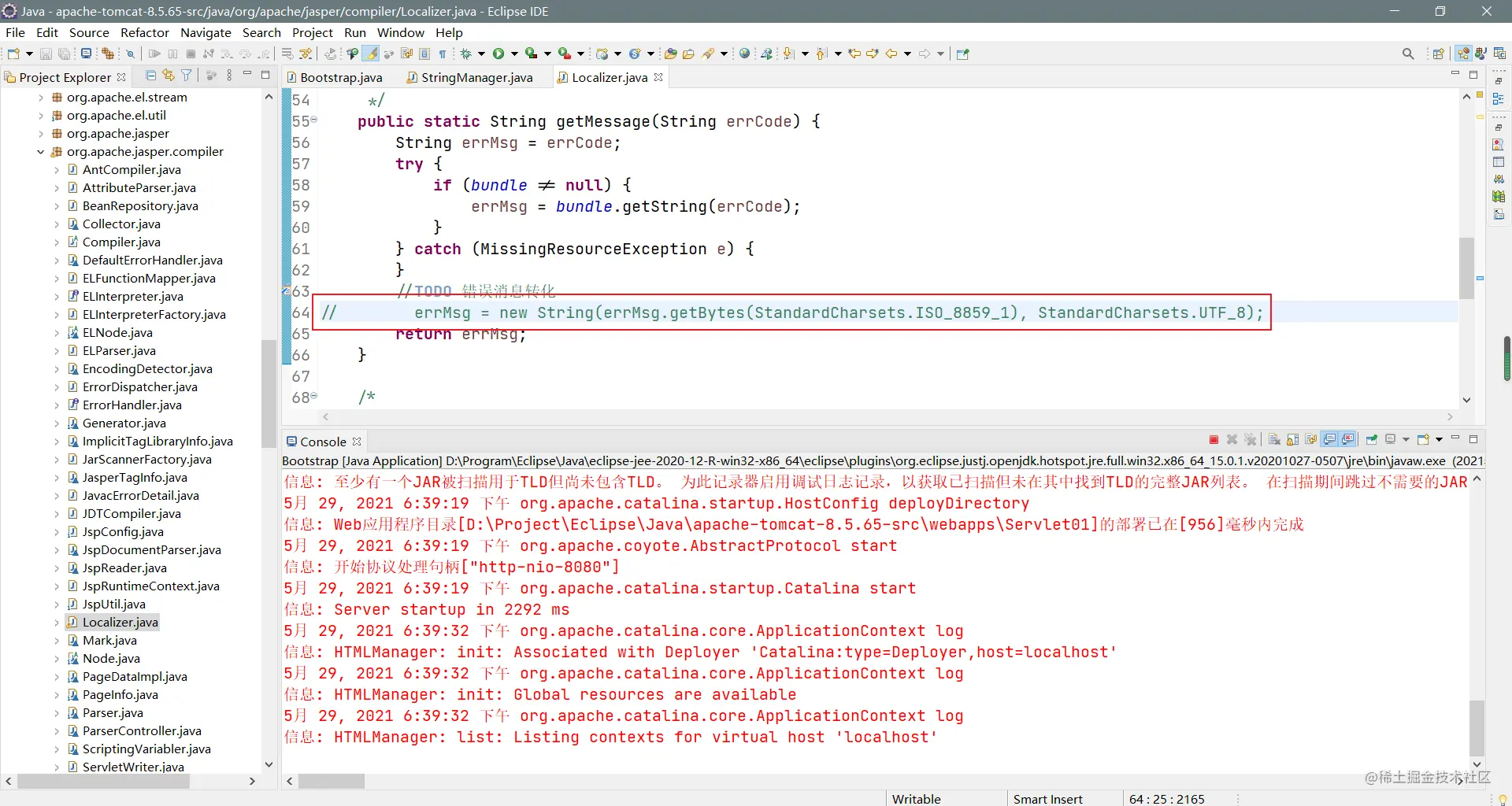The height and width of the screenshot is (806, 1512).
Task: Terminate the running Bootstrap launch
Action: (1214, 439)
